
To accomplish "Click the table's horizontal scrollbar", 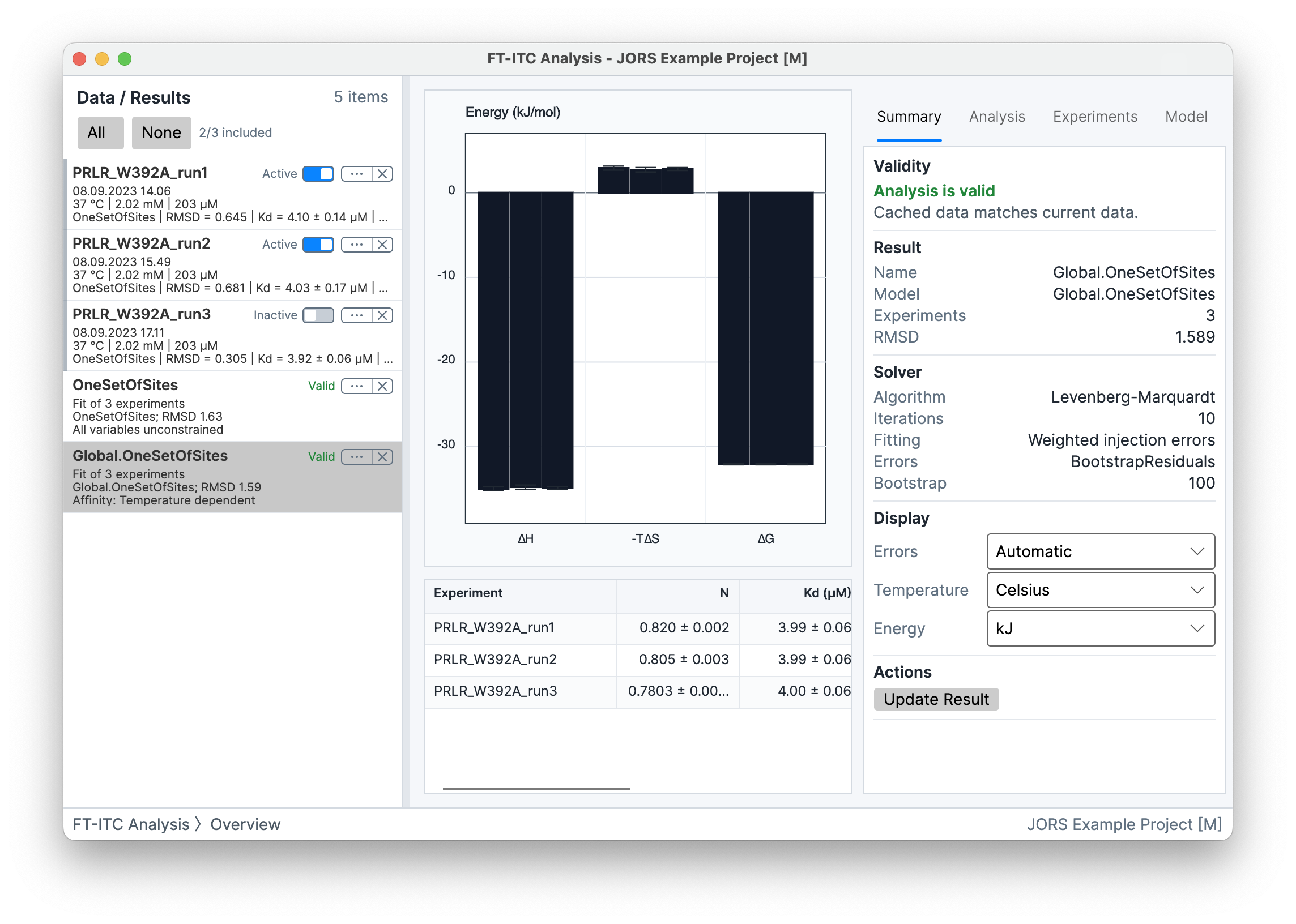I will [x=536, y=790].
